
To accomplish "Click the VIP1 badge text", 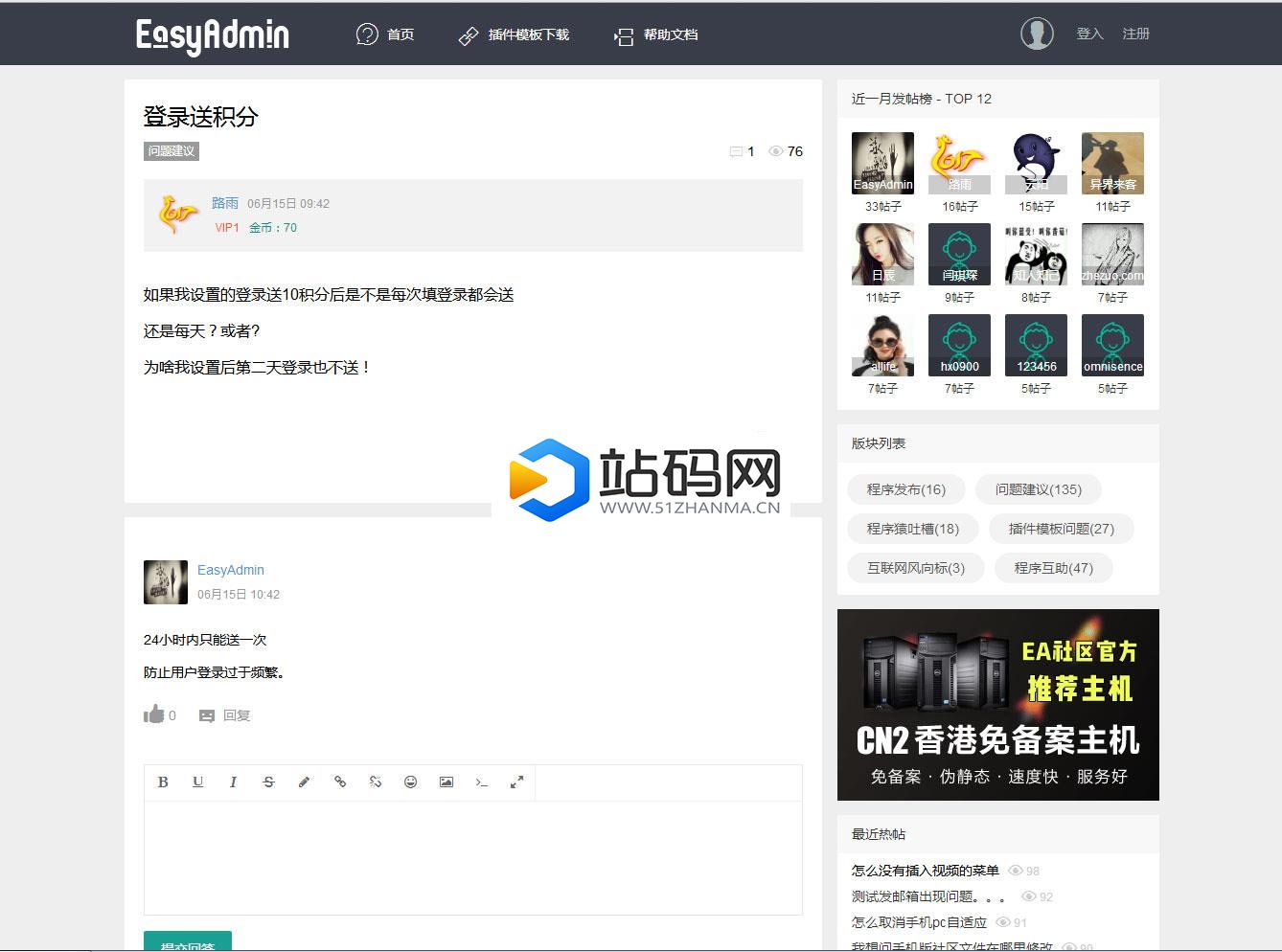I will 227,228.
